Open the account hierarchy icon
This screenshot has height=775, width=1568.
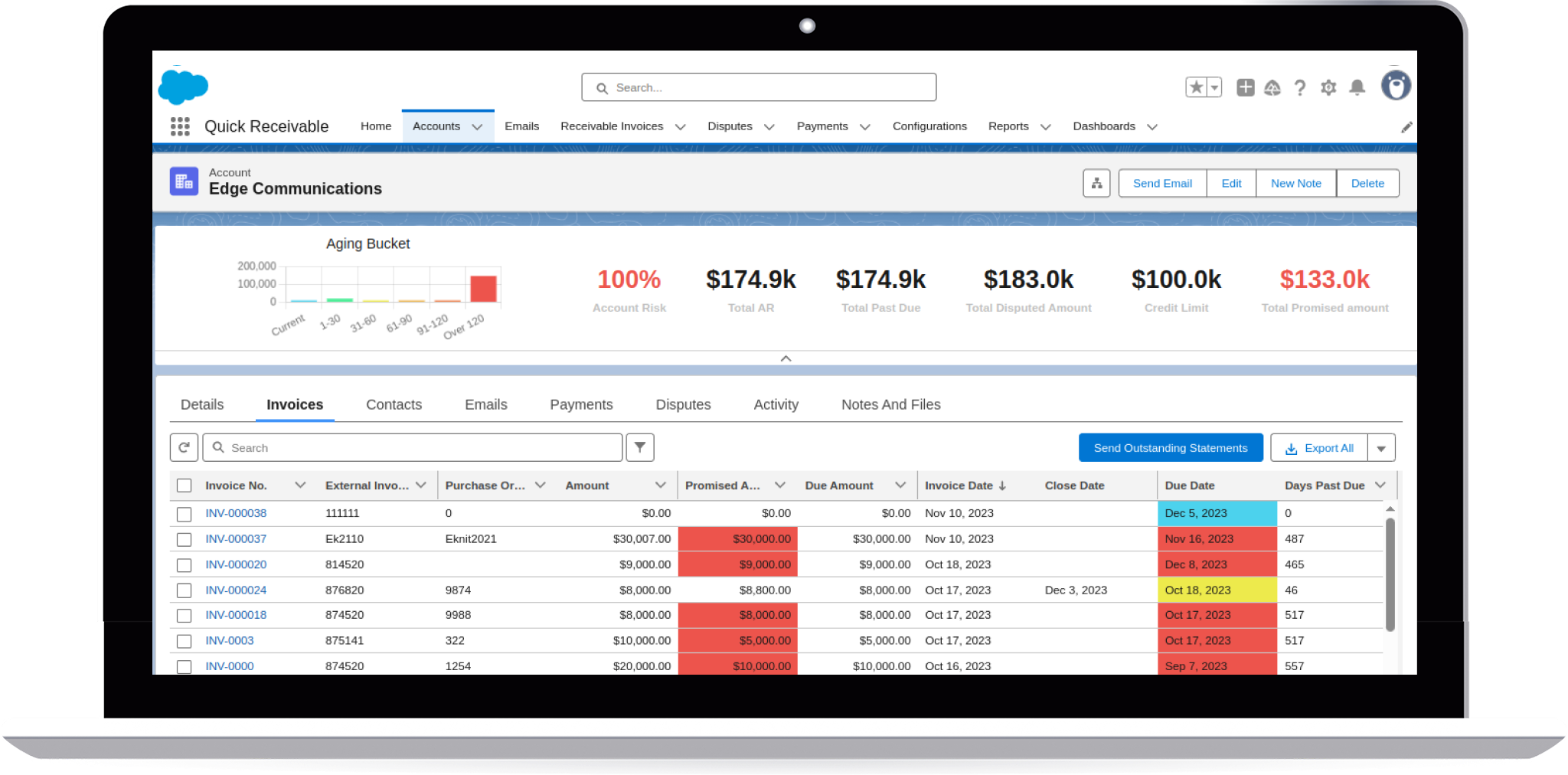tap(1096, 183)
